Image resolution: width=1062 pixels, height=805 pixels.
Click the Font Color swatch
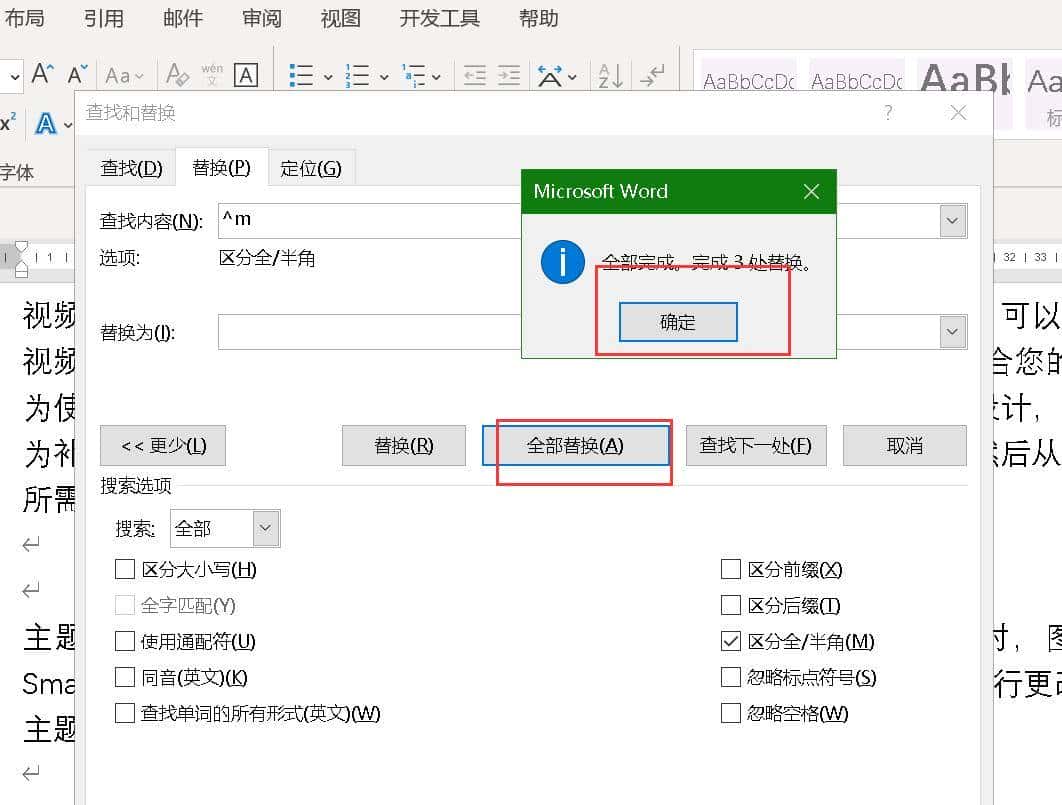point(45,123)
